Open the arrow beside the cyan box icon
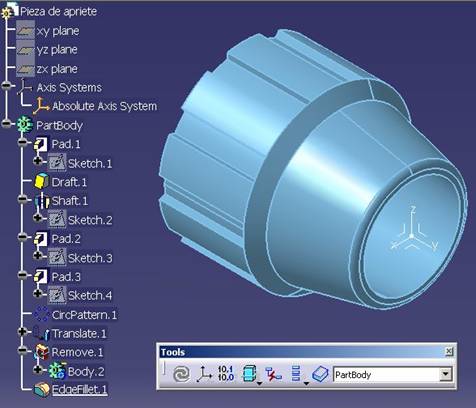 (259, 383)
